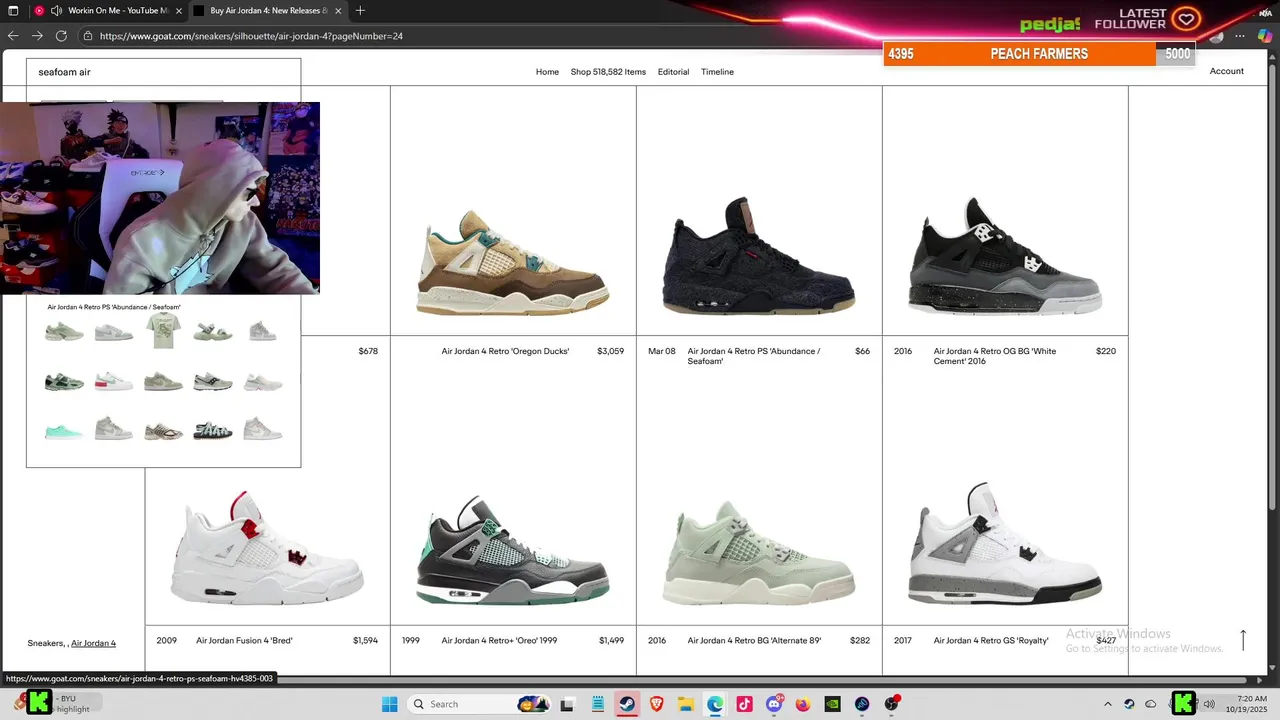Pick the green t-shirt search suggestion
Image resolution: width=1280 pixels, height=720 pixels.
click(x=163, y=330)
